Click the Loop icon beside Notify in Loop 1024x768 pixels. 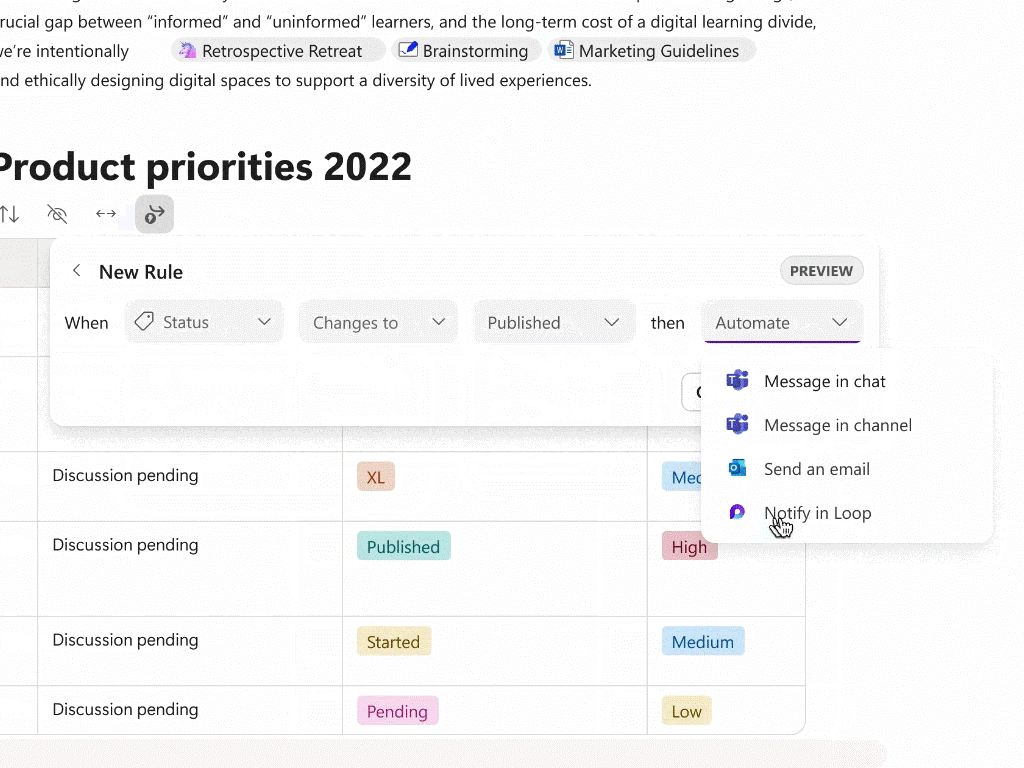pyautogui.click(x=738, y=513)
